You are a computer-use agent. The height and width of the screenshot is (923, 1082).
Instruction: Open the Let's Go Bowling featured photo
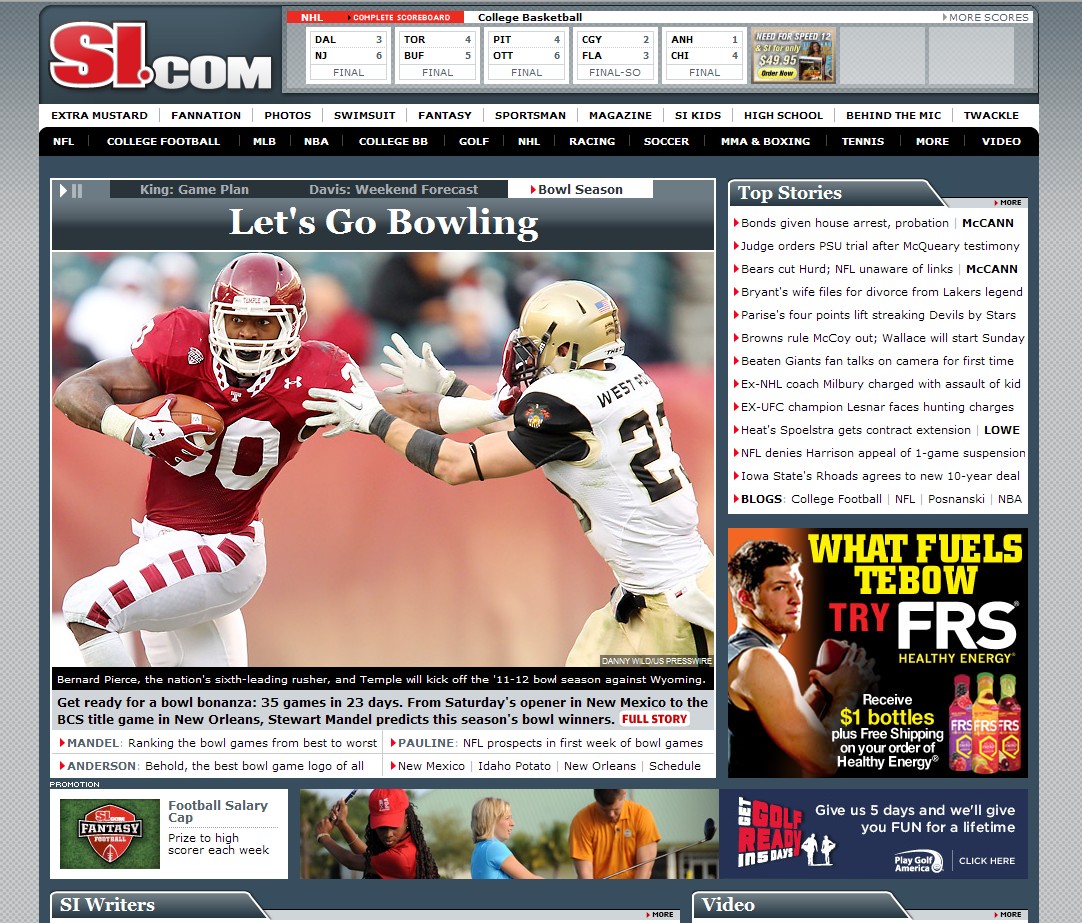[x=383, y=459]
